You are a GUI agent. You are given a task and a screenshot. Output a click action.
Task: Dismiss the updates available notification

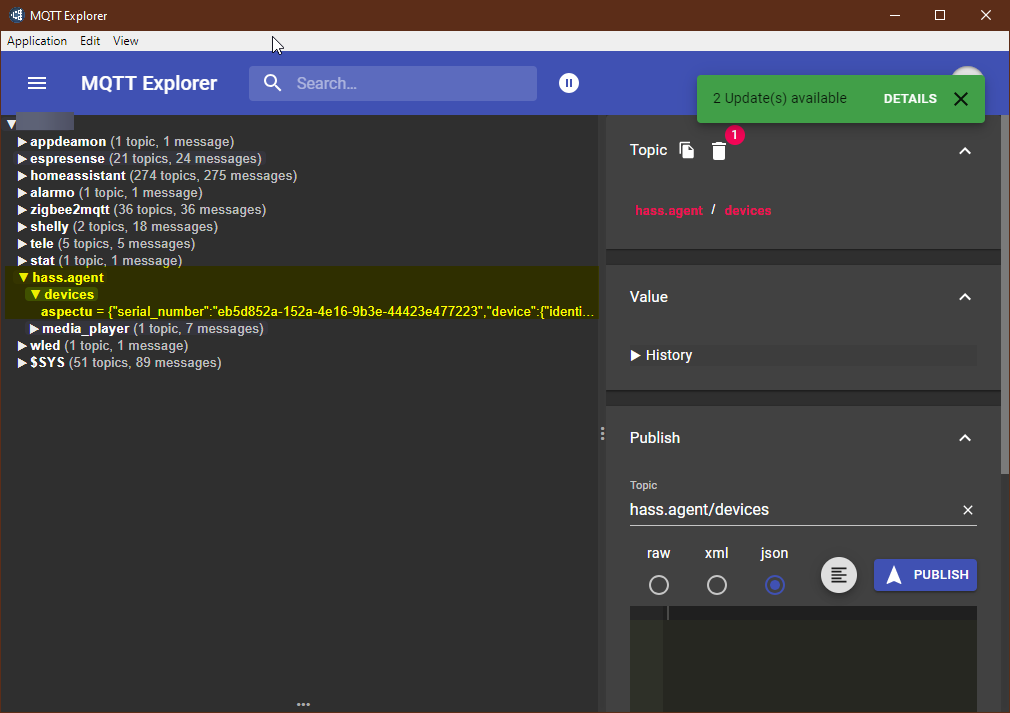click(x=960, y=99)
